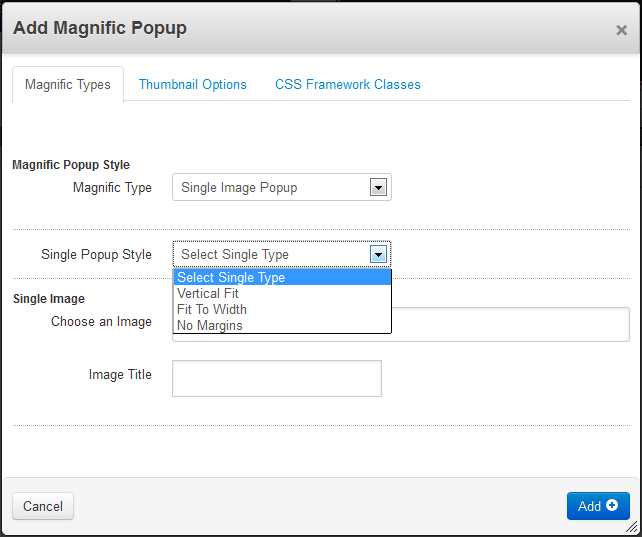Click the blue Add button
This screenshot has height=537, width=642.
[598, 506]
